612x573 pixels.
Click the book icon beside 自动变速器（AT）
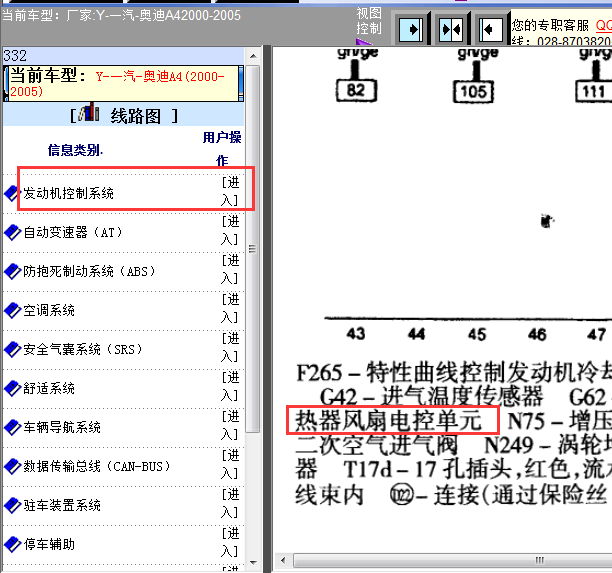pyautogui.click(x=12, y=232)
